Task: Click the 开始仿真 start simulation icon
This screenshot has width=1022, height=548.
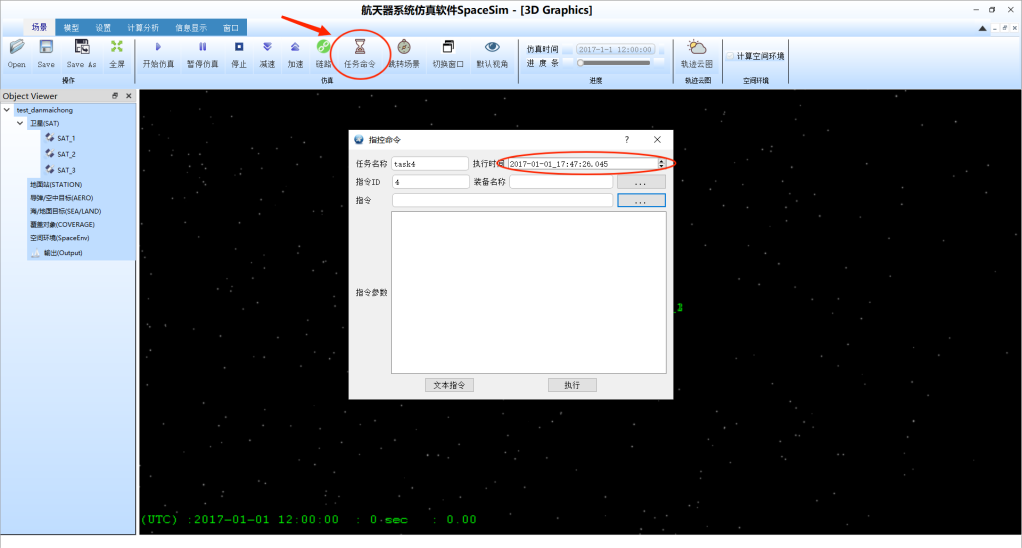Action: pos(158,47)
